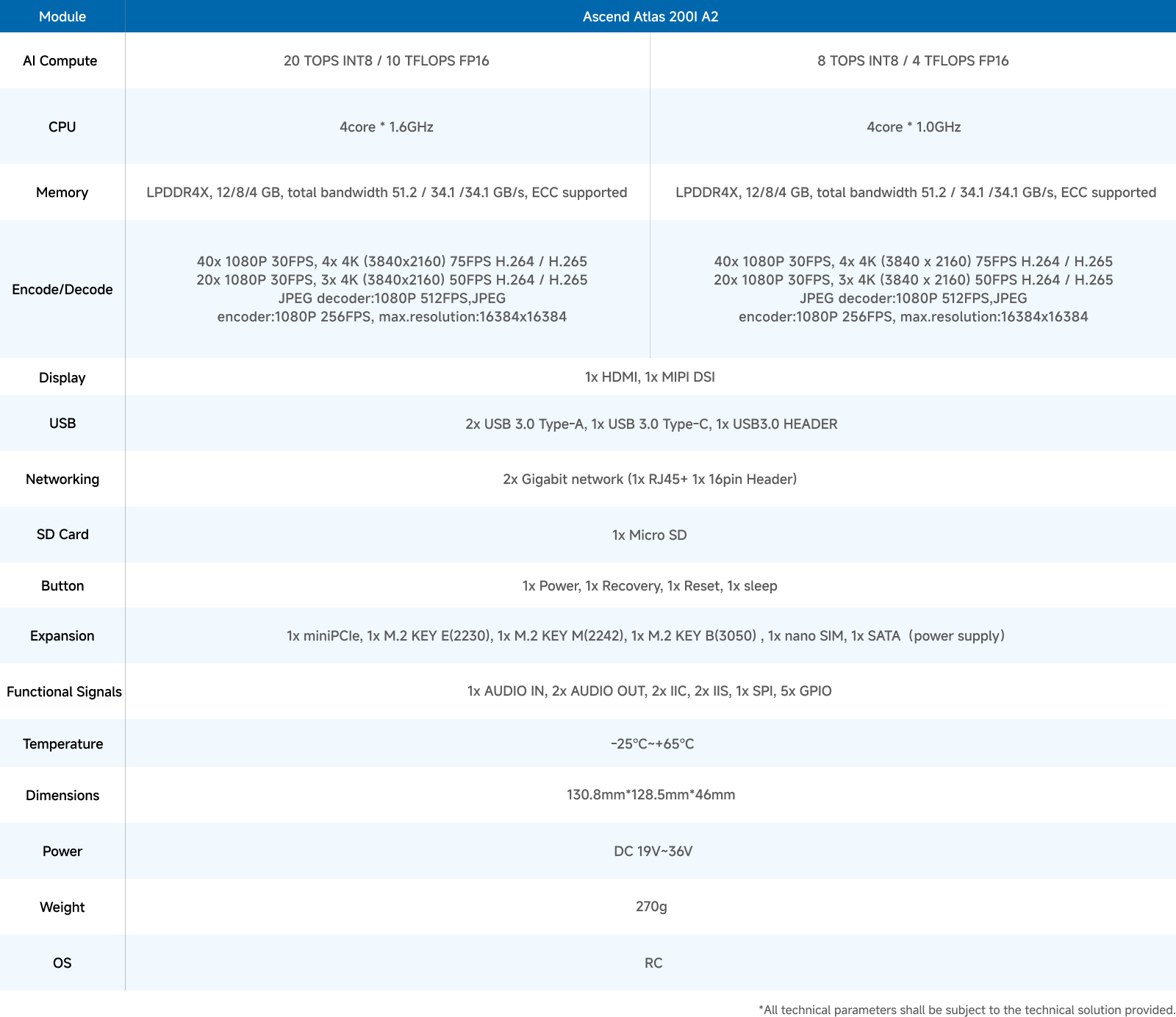Click the 'Dimensions' row label
Viewport: 1176px width, 1017px height.
[x=62, y=796]
